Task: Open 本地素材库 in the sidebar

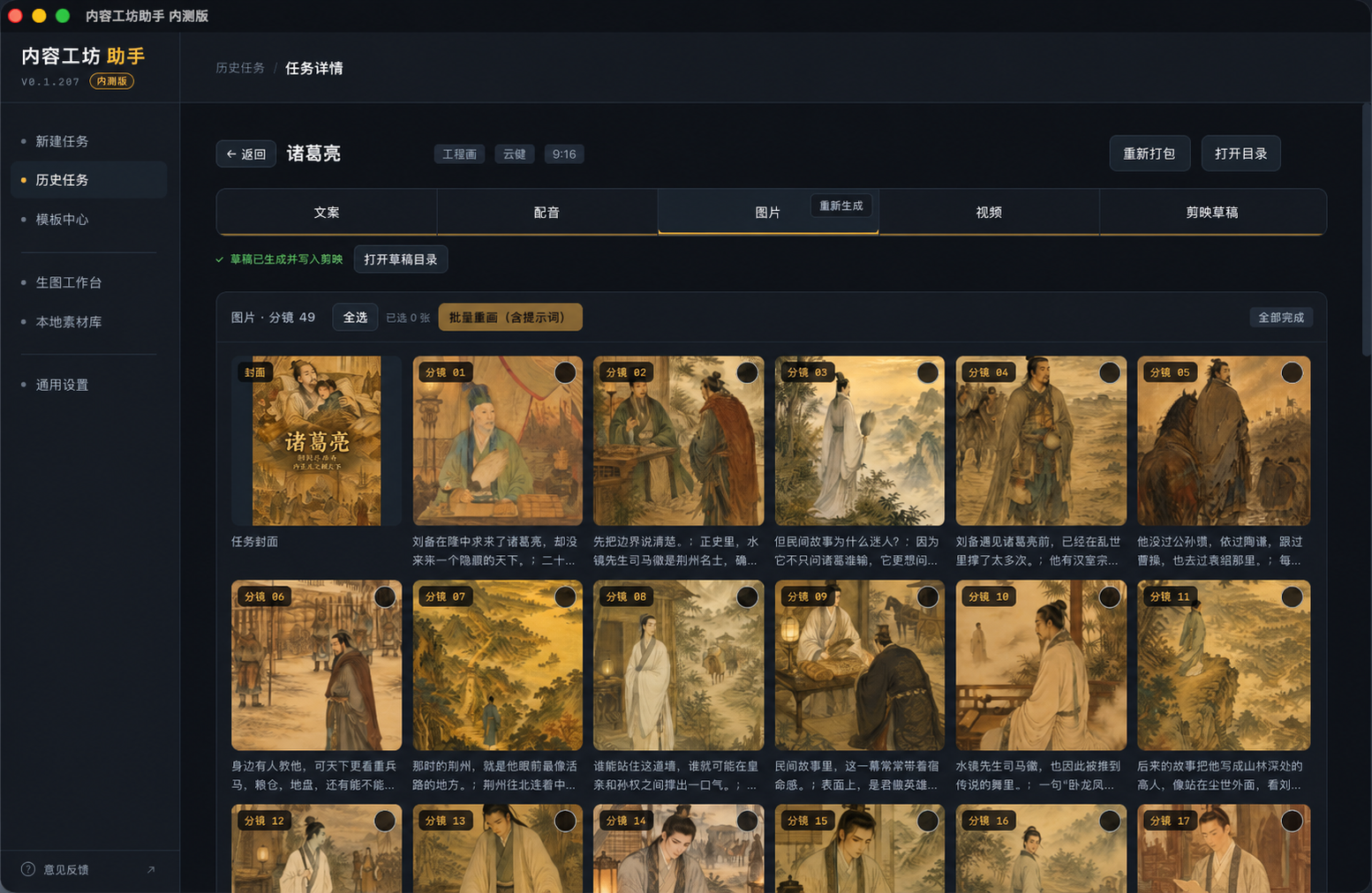Action: coord(88,322)
